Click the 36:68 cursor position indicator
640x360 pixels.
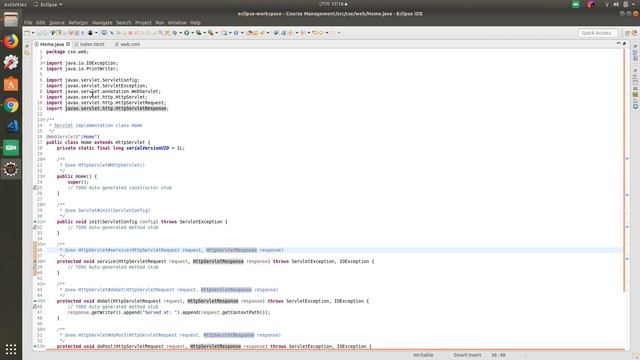498,355
